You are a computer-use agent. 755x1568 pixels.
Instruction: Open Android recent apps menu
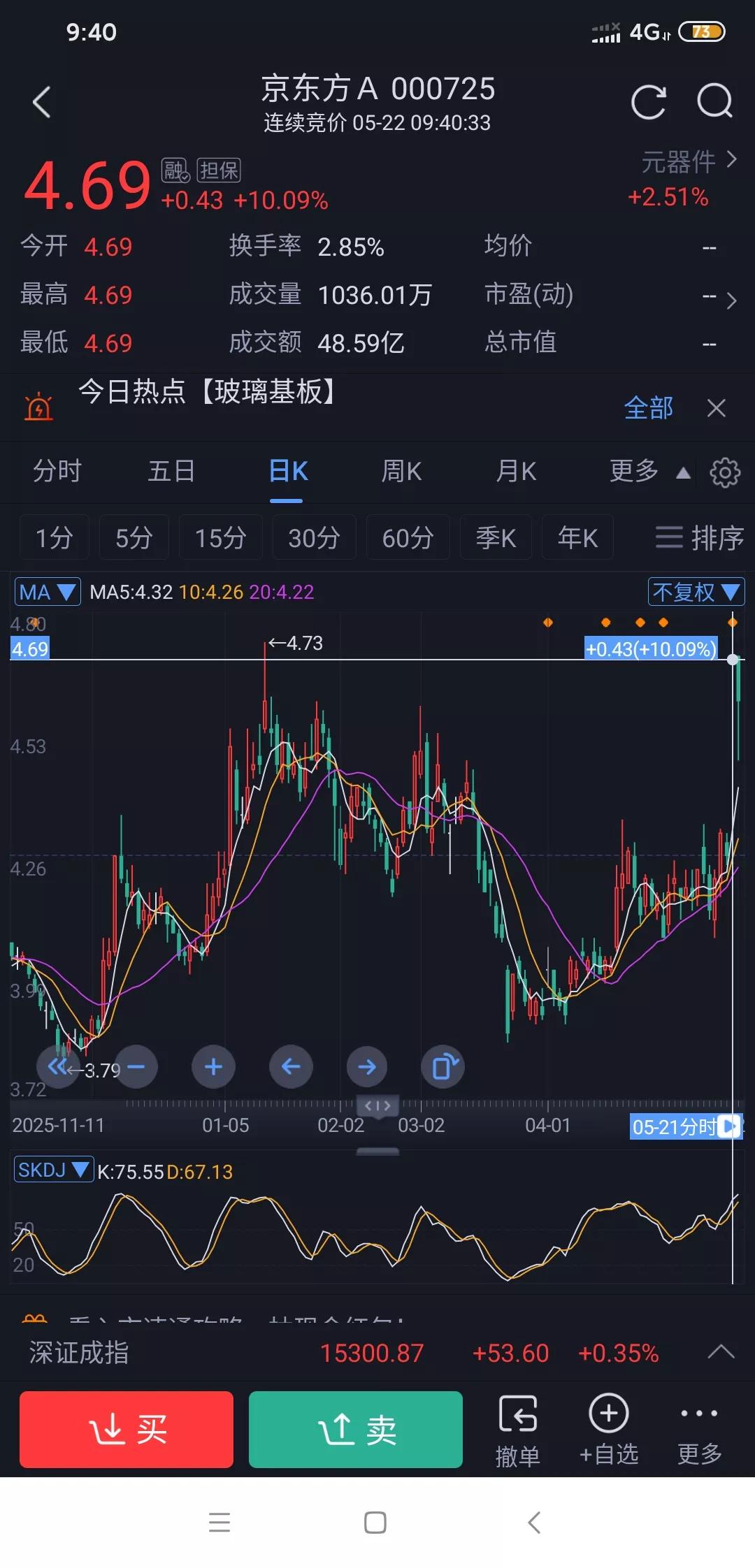point(220,1523)
